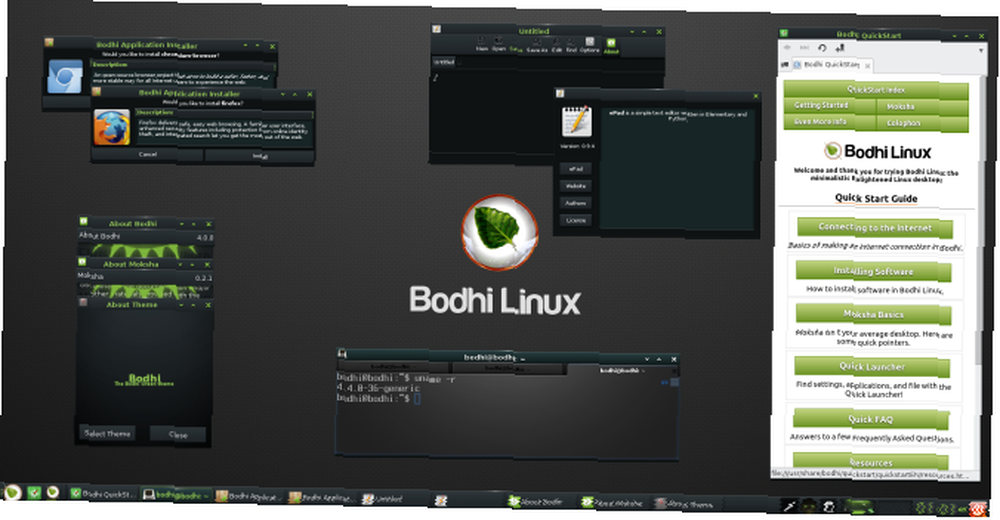Click Firefox icon in Application Installer

[x=112, y=128]
